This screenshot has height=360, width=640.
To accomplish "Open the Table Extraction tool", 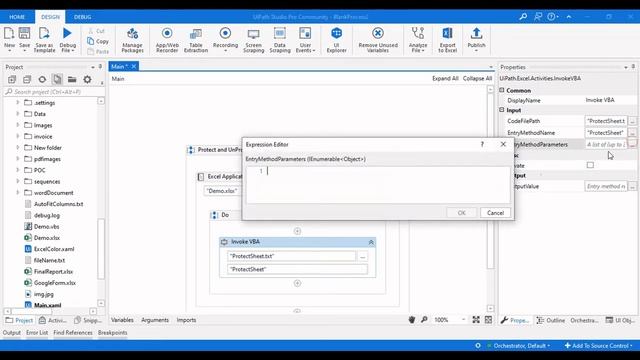I will click(196, 40).
